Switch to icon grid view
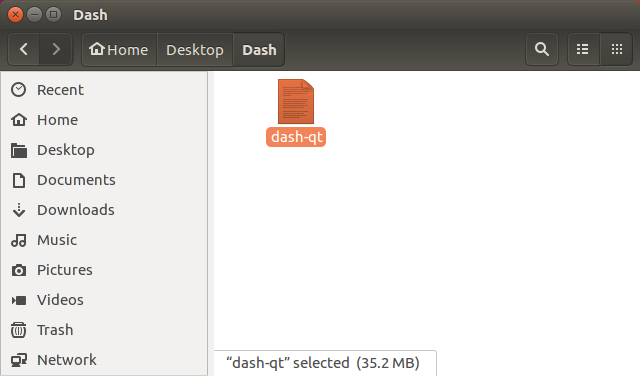 tap(616, 50)
